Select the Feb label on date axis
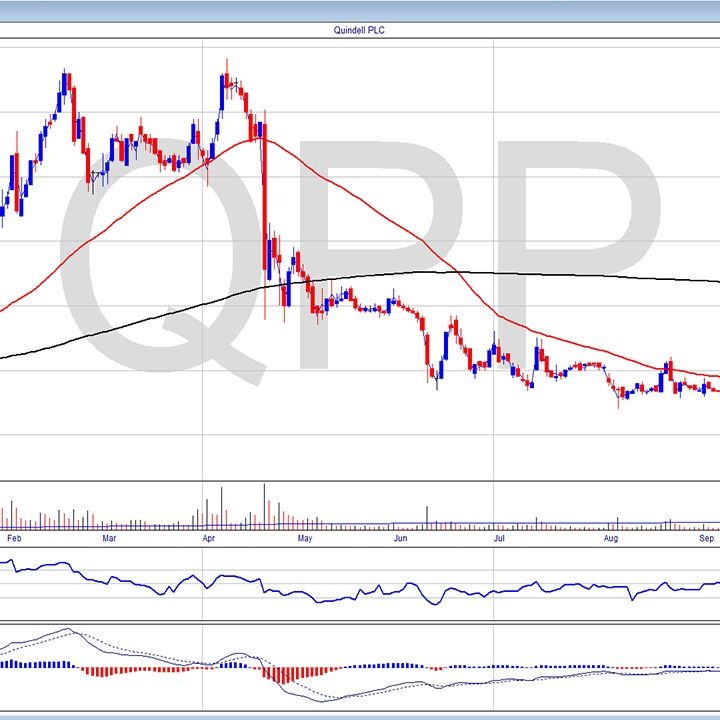This screenshot has height=720, width=720. pos(14,537)
